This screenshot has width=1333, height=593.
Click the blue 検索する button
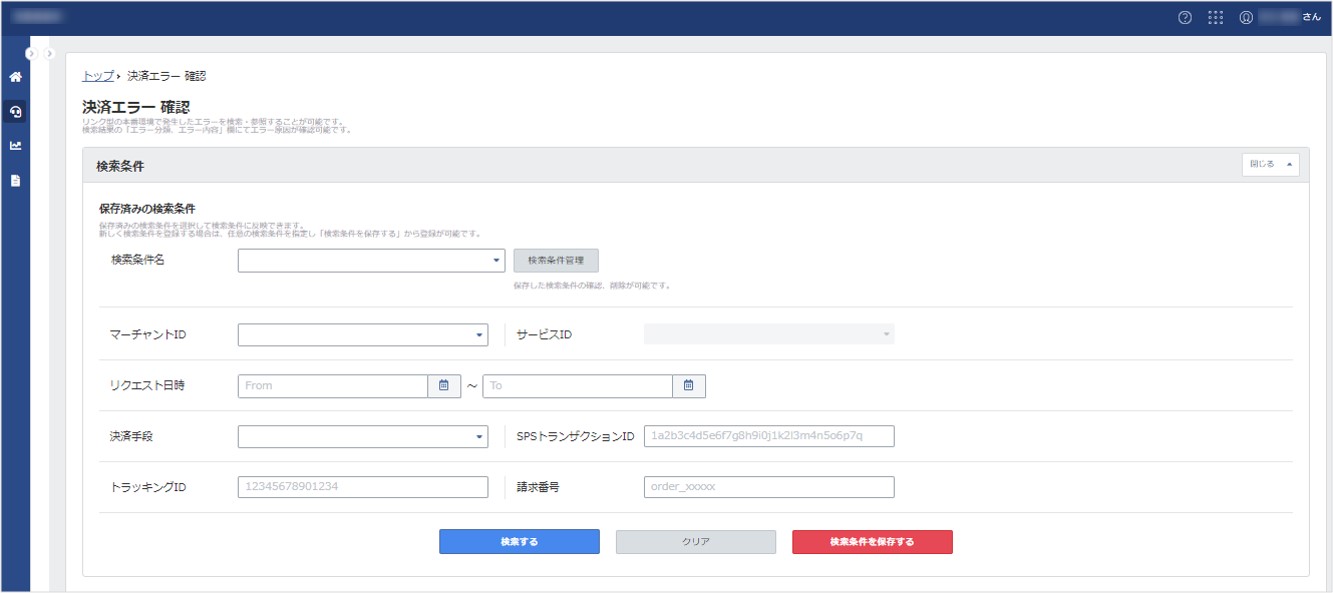pos(519,542)
